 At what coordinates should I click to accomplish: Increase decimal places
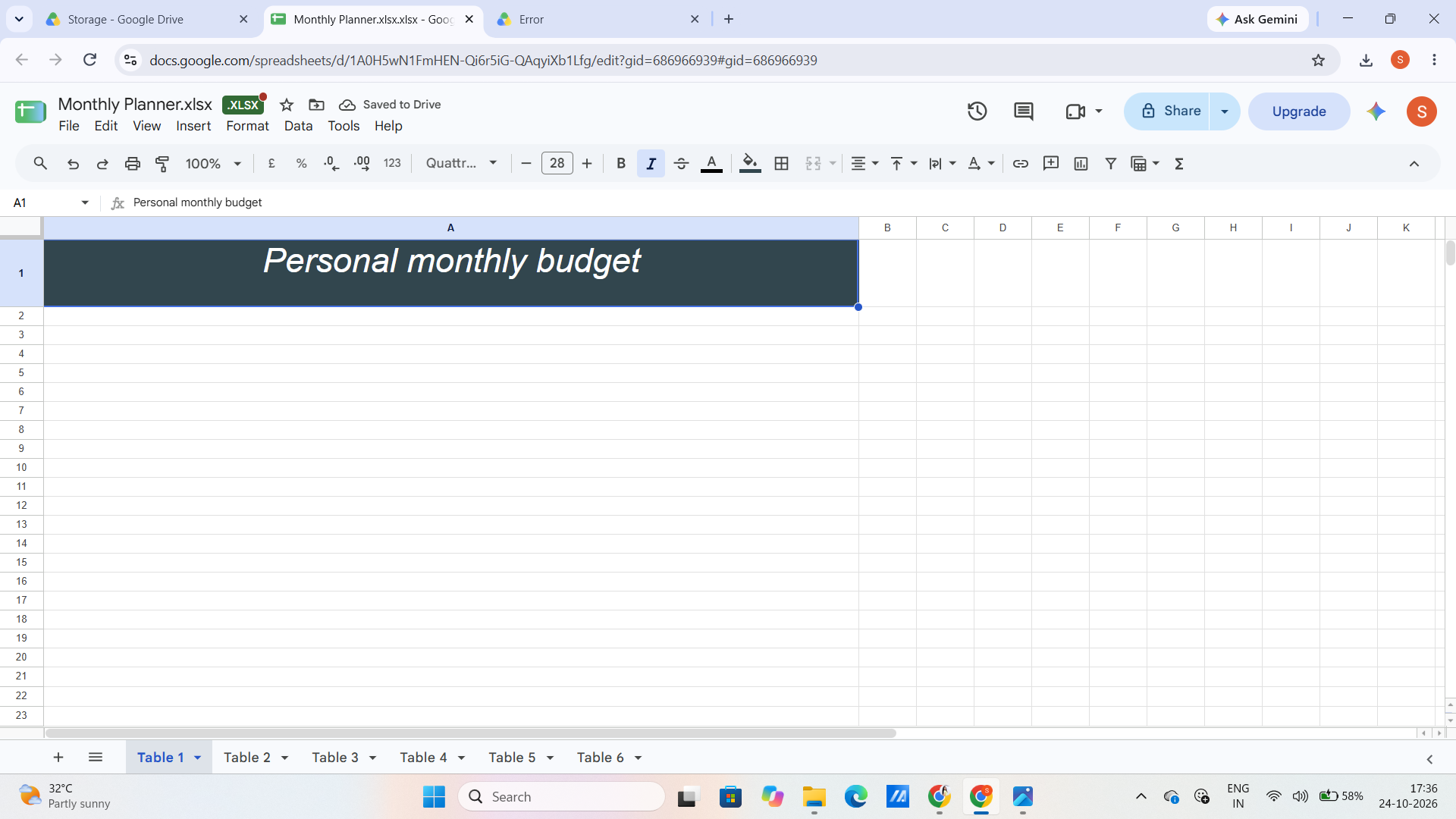coord(362,163)
